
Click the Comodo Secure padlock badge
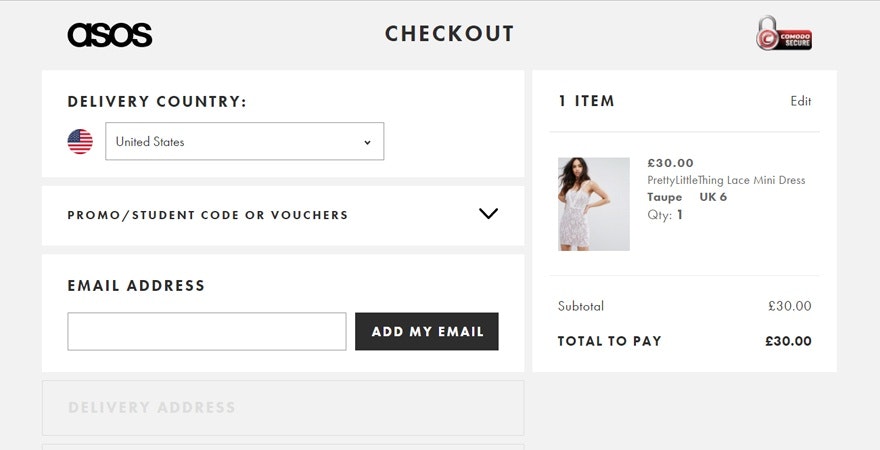click(x=783, y=33)
